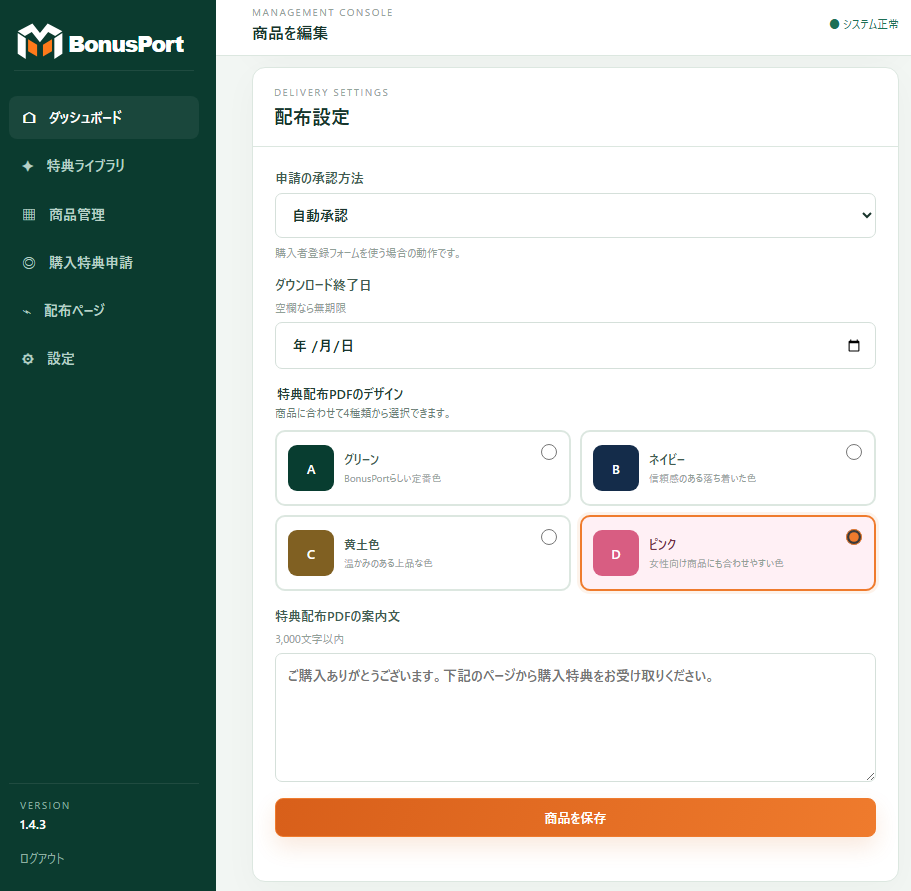Click the selected ピンク radio button
The image size is (911, 891).
(853, 537)
